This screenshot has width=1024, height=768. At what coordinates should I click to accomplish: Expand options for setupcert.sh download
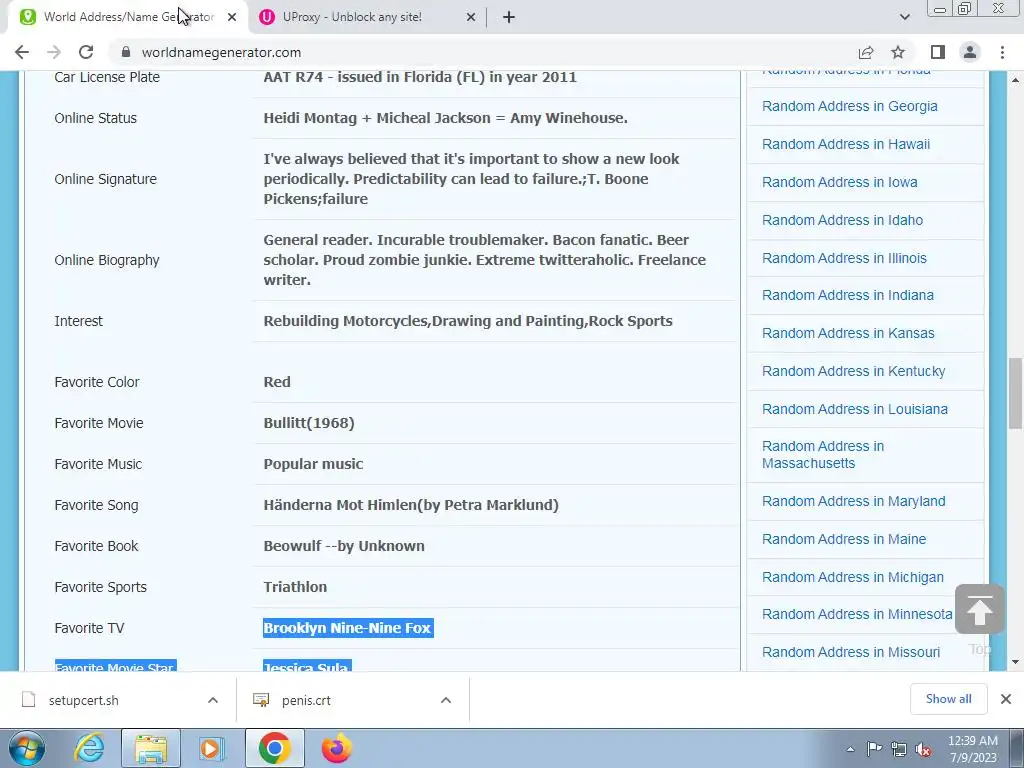click(213, 700)
